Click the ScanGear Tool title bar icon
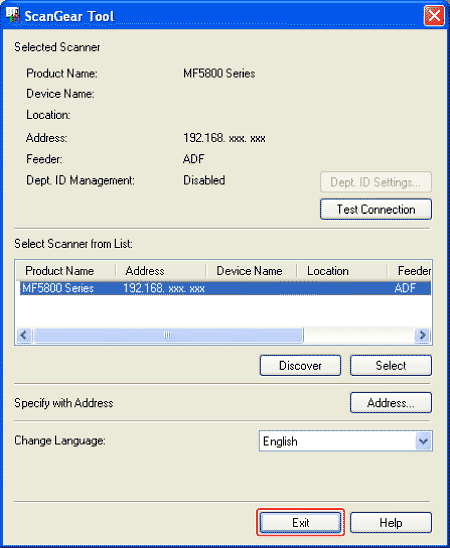This screenshot has width=450, height=548. 13,16
